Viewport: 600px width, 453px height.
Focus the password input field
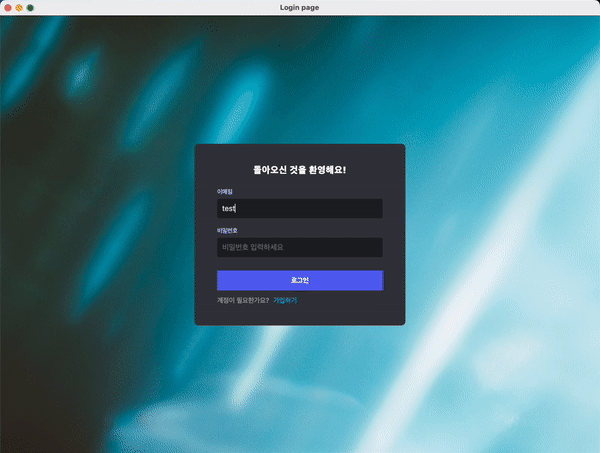tap(300, 247)
